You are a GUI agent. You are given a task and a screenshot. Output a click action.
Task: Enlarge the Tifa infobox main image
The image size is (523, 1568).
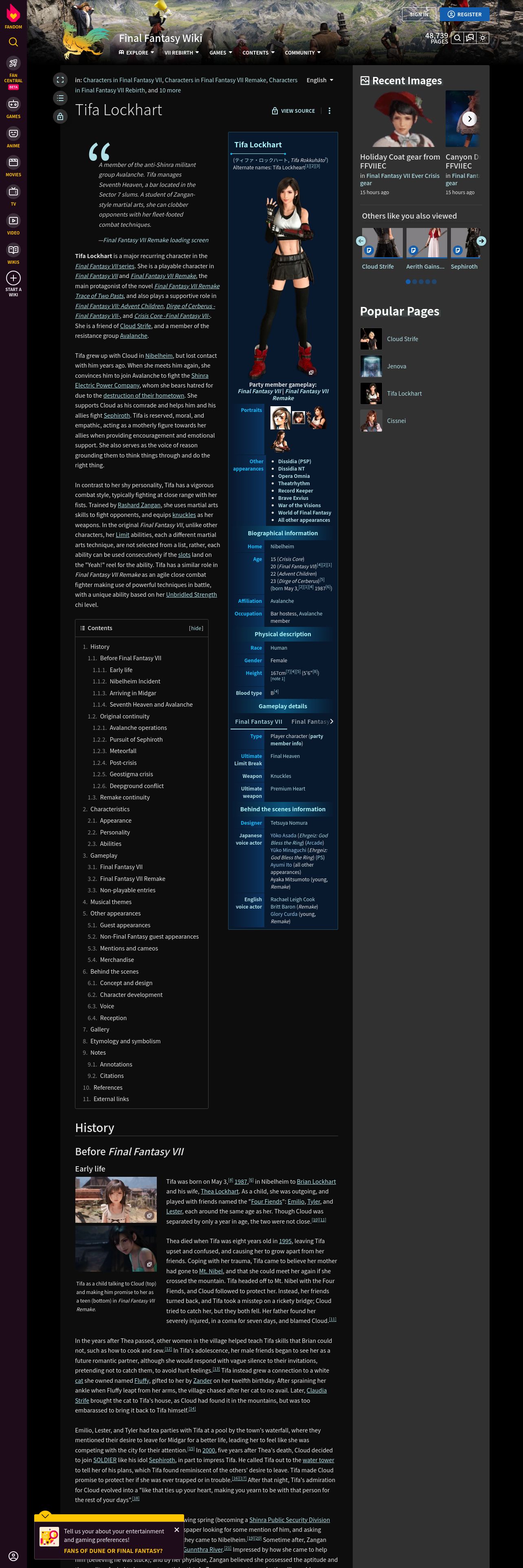coord(283,277)
